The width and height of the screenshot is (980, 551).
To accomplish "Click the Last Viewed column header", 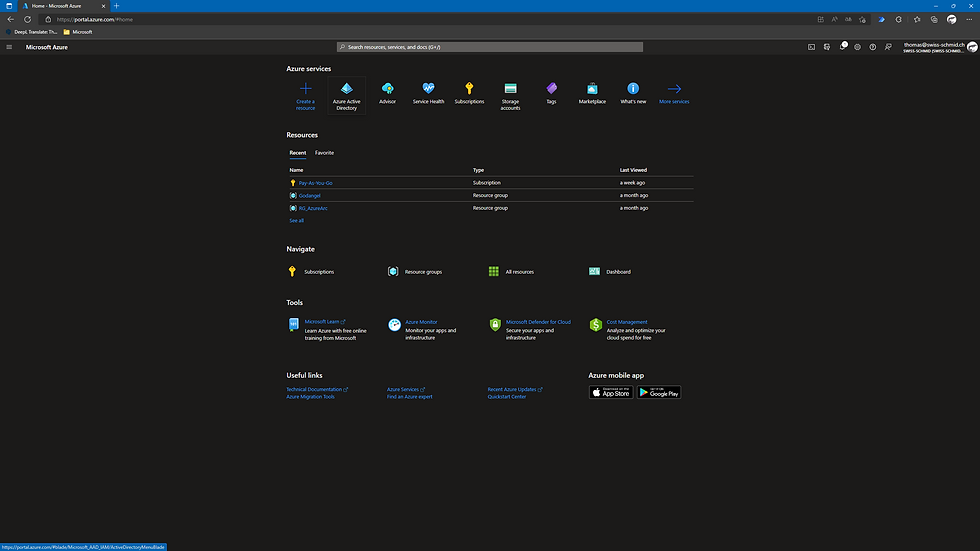I will [633, 170].
